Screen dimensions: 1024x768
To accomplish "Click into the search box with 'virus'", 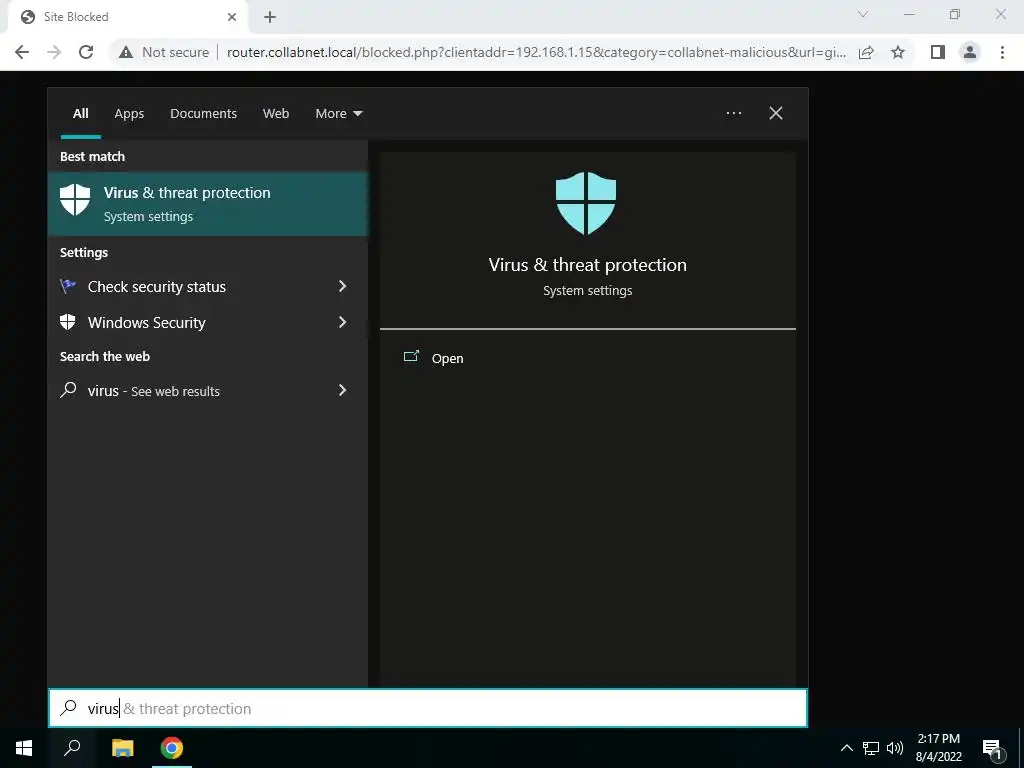I will 428,708.
